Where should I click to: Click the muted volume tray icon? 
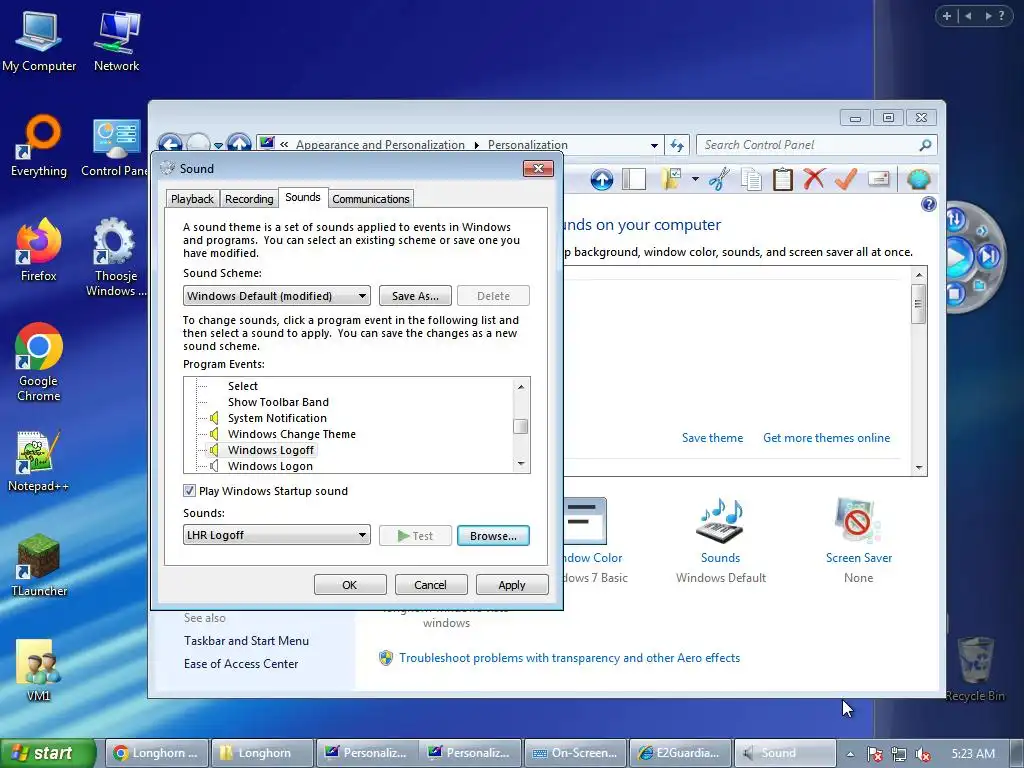pyautogui.click(x=922, y=754)
